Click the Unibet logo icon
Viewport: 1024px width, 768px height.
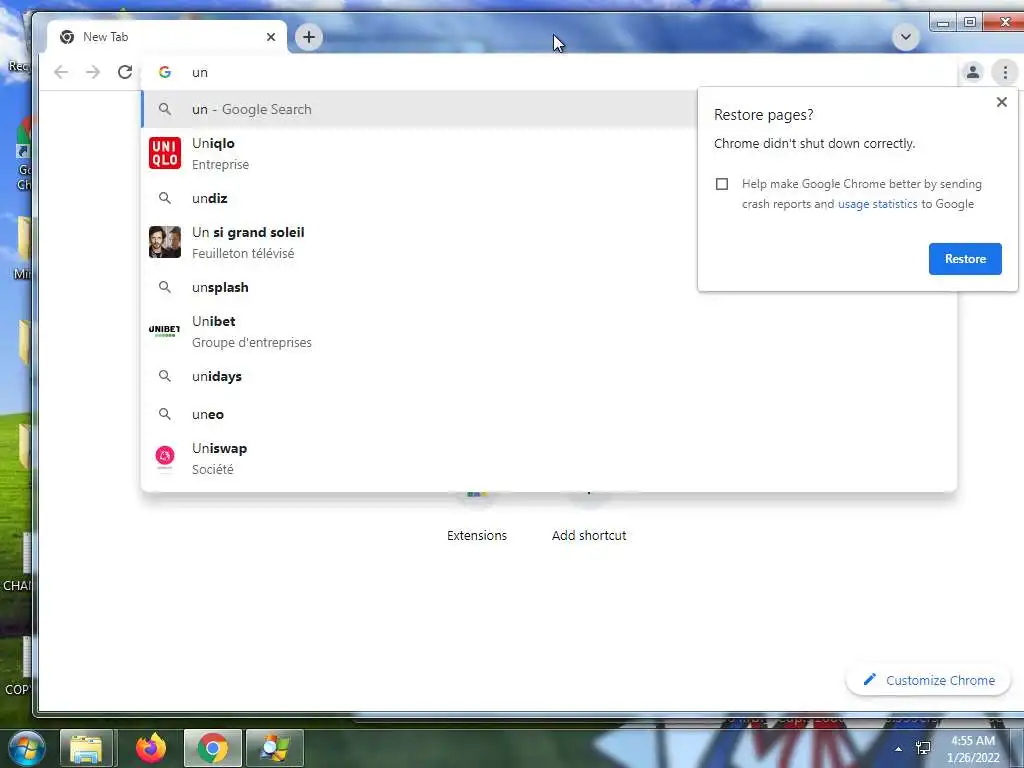tap(165, 330)
